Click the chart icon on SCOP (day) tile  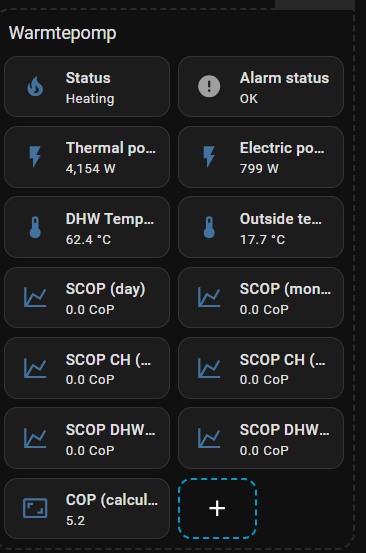[35, 297]
